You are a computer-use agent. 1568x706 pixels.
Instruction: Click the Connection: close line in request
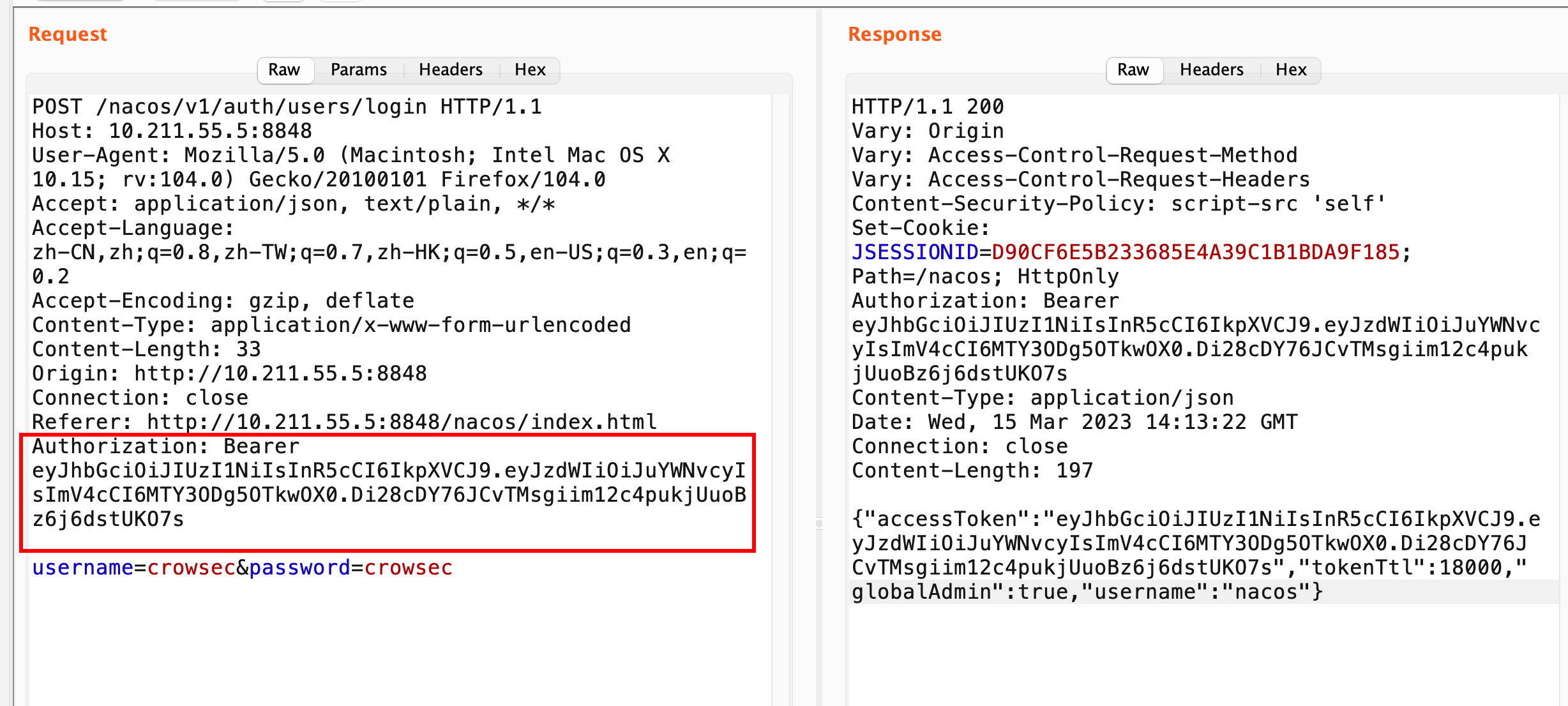(140, 398)
